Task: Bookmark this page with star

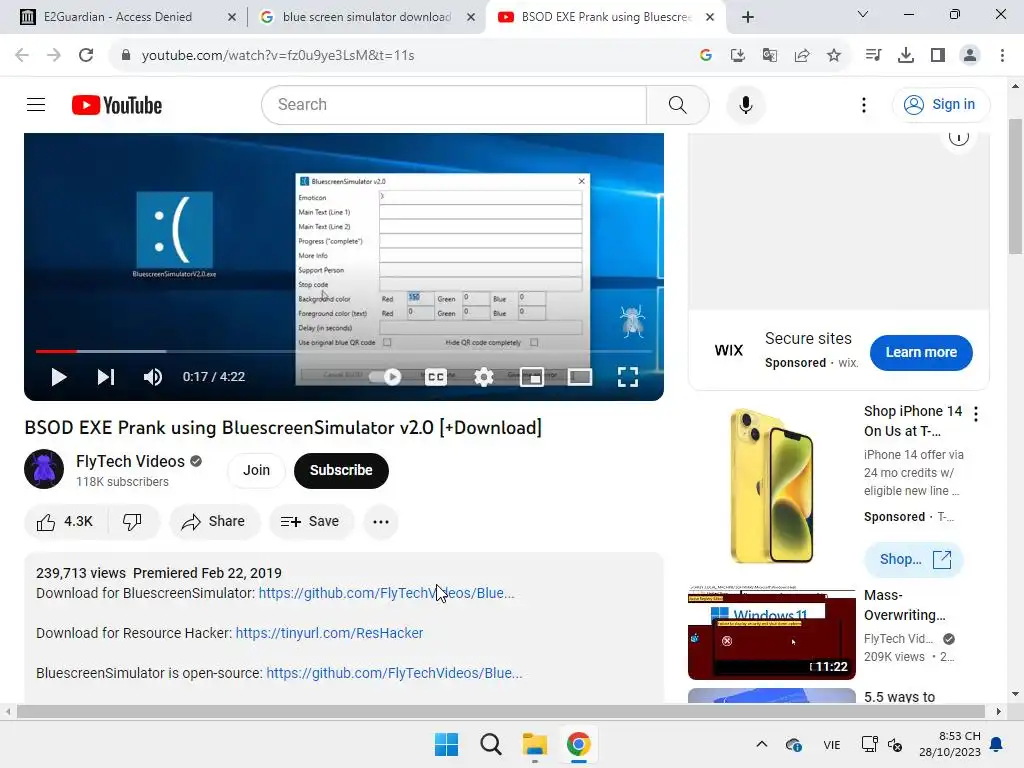Action: tap(833, 56)
